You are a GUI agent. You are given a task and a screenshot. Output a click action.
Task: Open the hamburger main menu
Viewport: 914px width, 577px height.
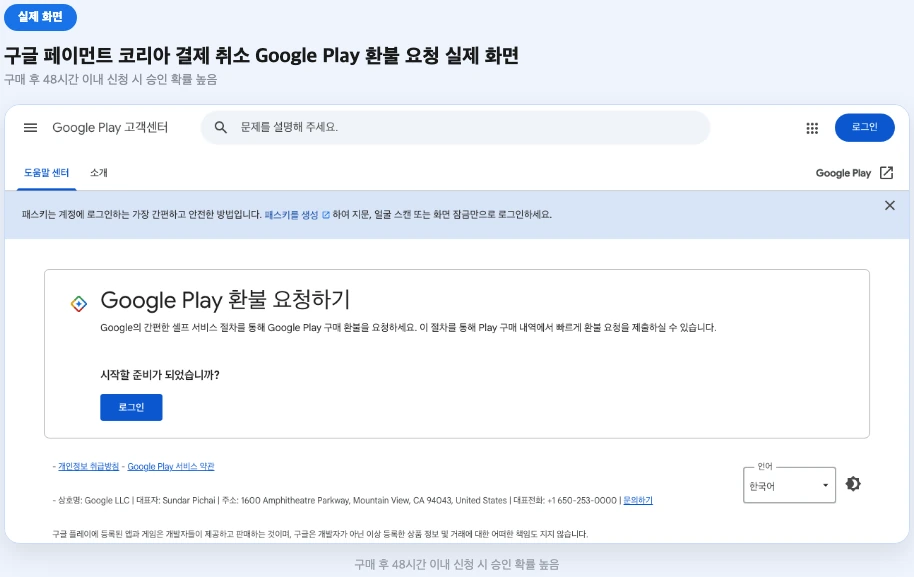[30, 128]
